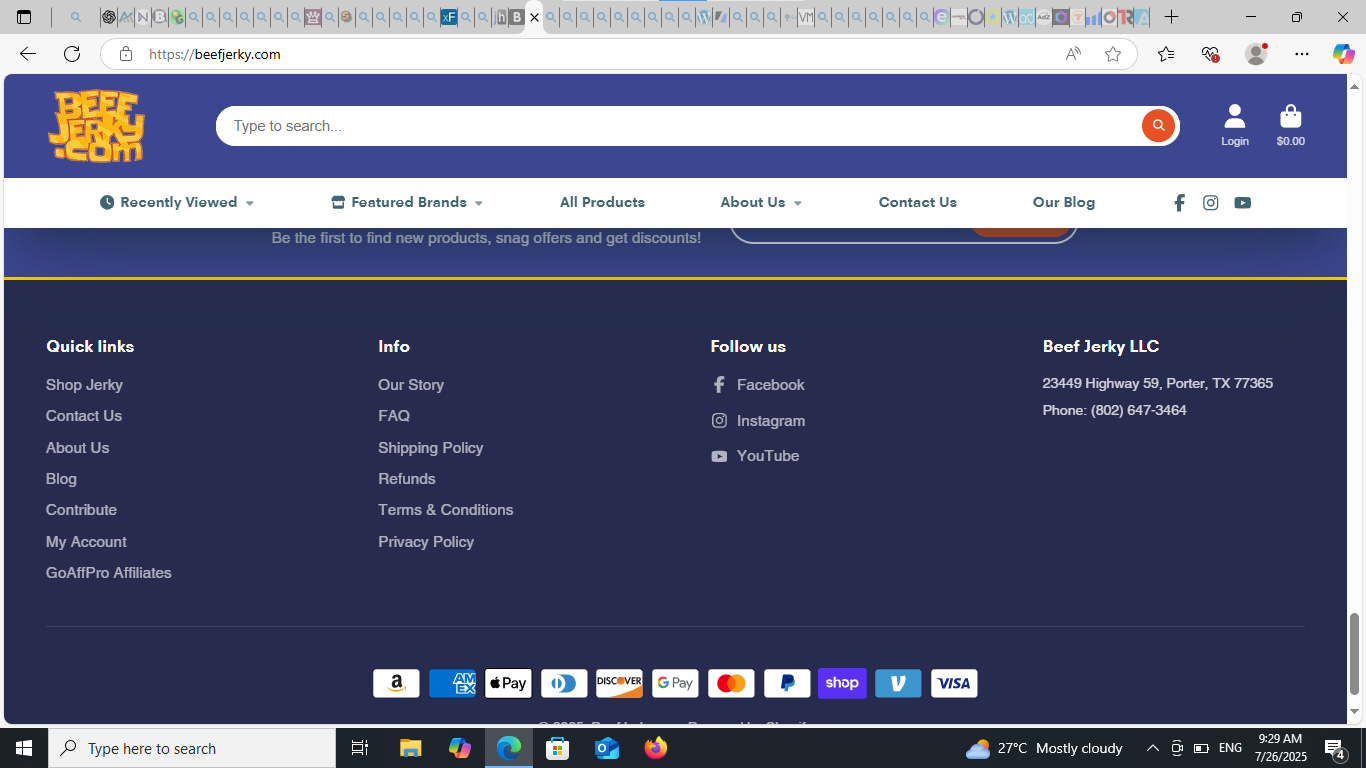Open GoAffPro Affiliates link
The image size is (1366, 768).
tap(109, 573)
